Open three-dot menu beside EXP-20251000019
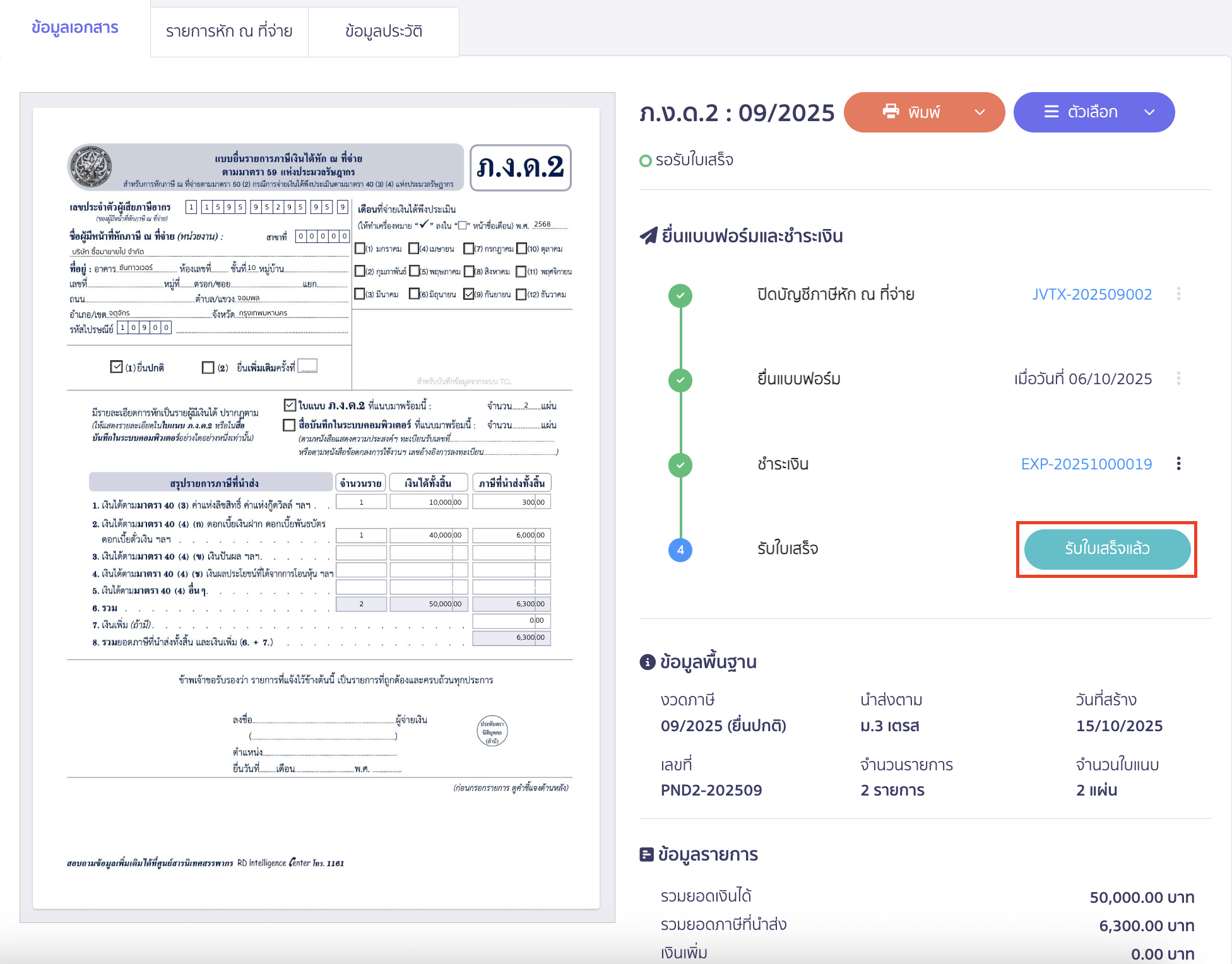The image size is (1232, 964). pos(1178,464)
